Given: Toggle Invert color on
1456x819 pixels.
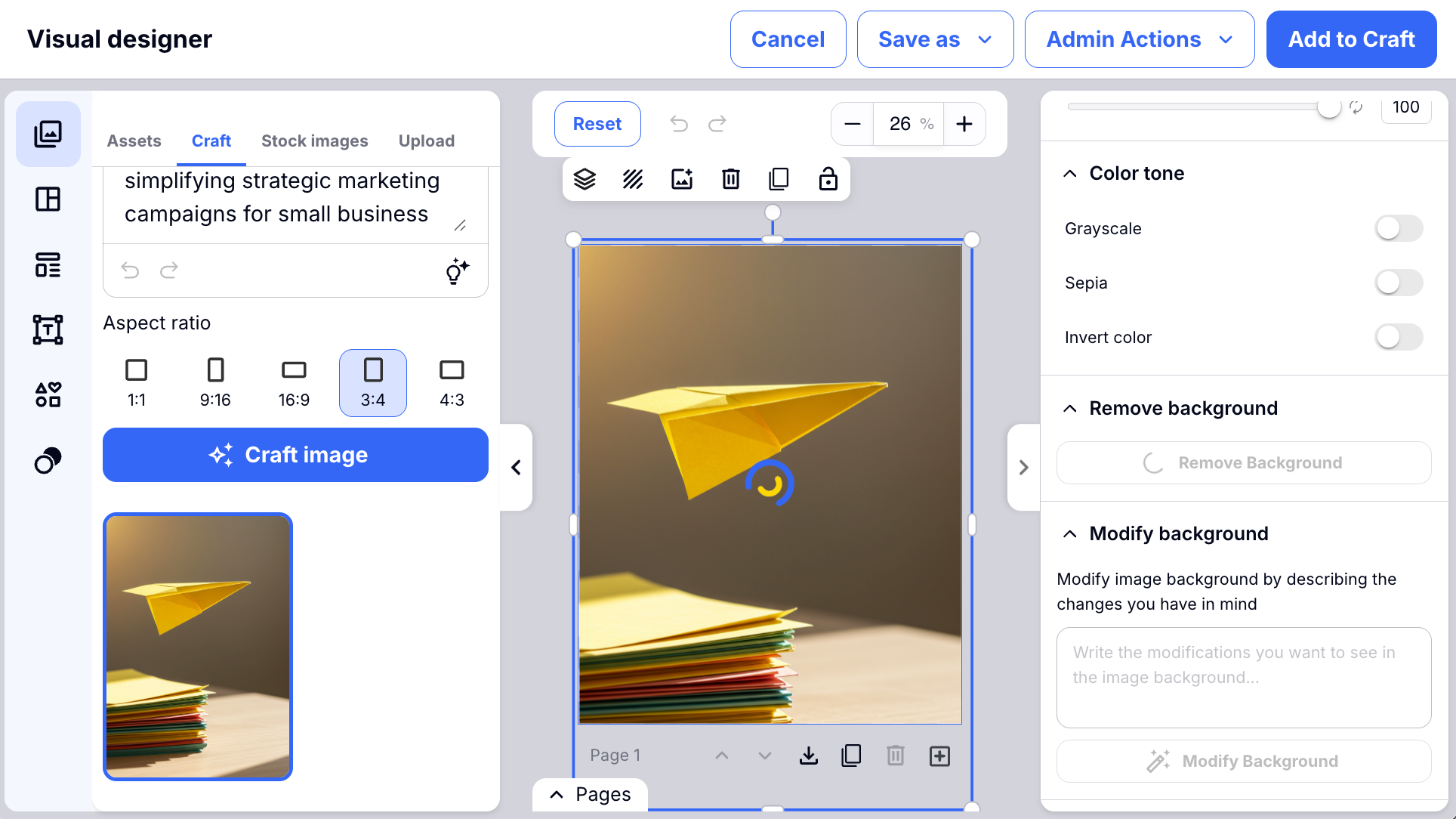Looking at the screenshot, I should click(1398, 337).
